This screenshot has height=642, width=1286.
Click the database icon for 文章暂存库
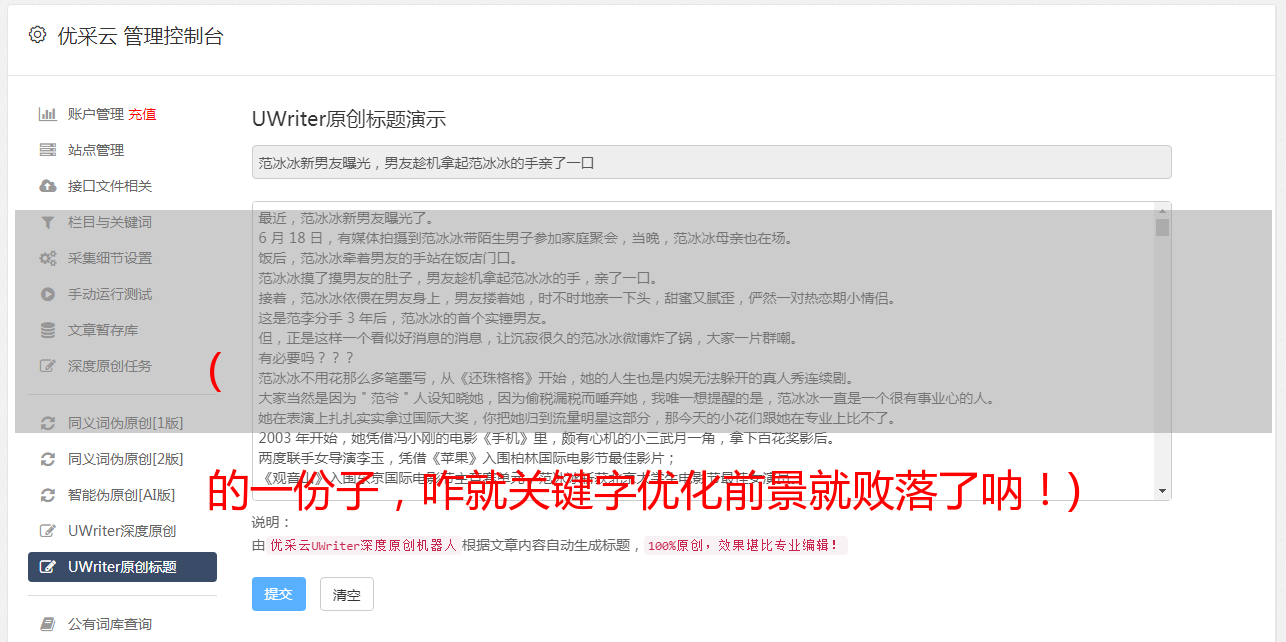coord(47,330)
